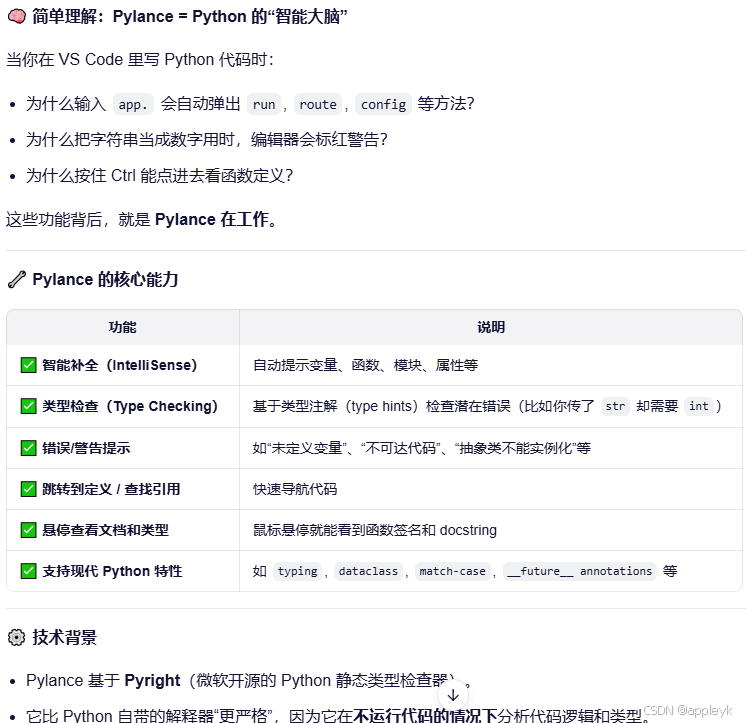Click the 智能补全 (IntelliSense) cell text
Image resolution: width=746 pixels, height=723 pixels.
119,365
